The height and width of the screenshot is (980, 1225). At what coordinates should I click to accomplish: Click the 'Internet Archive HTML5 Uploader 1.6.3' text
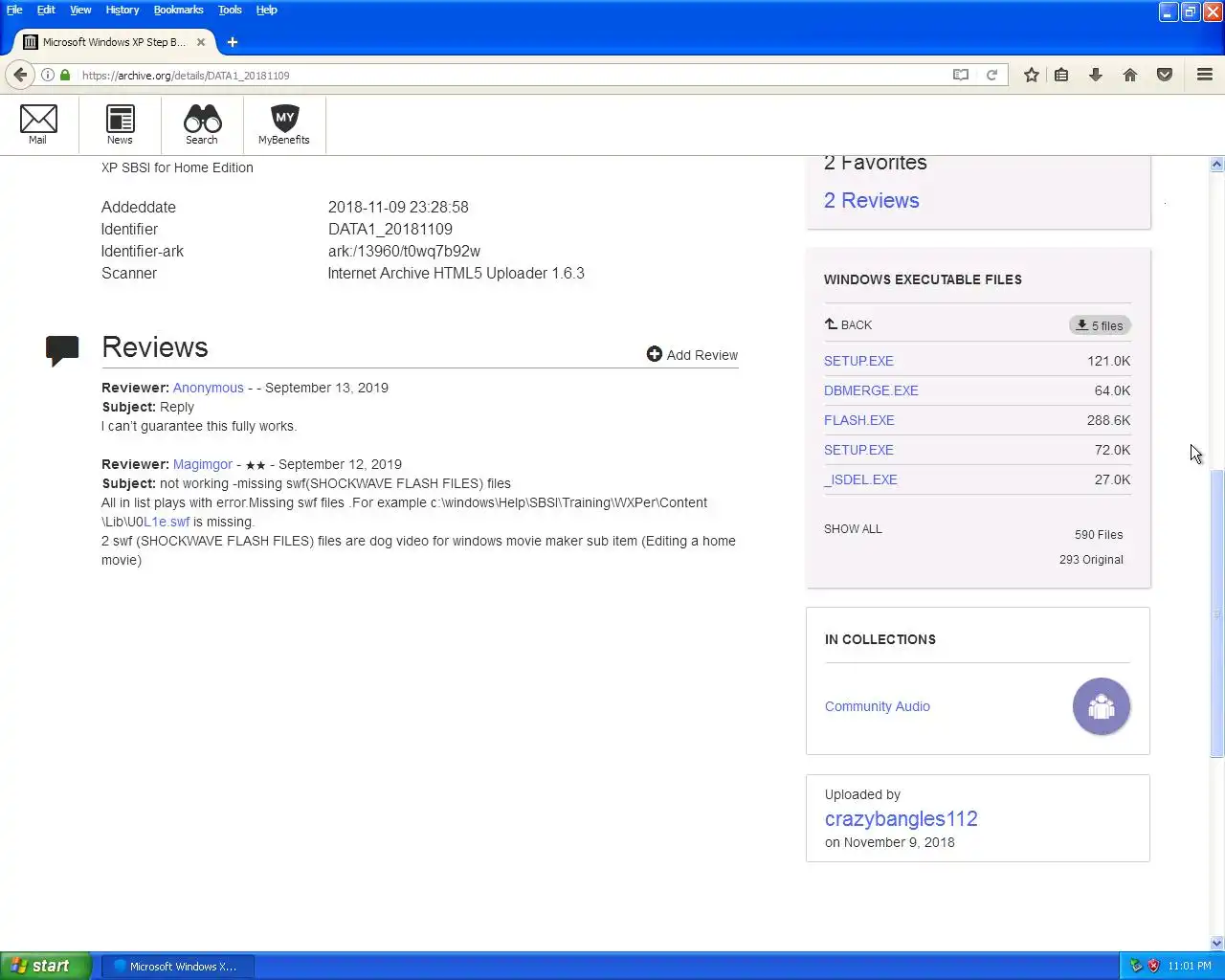(456, 273)
